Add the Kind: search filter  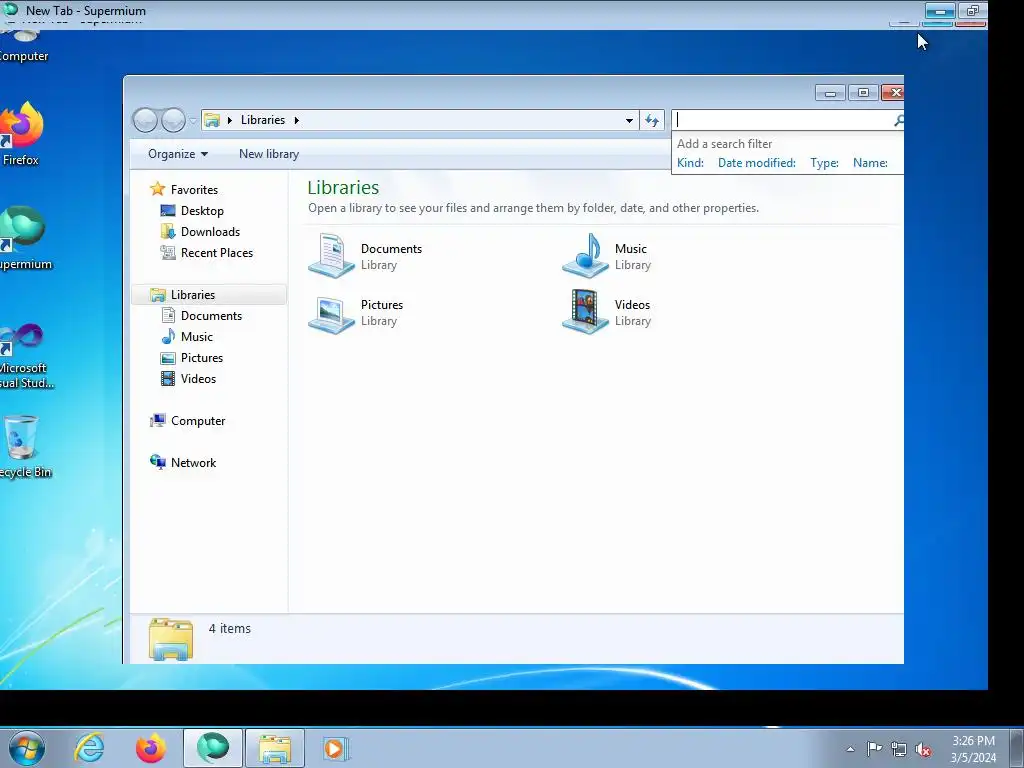coord(690,163)
